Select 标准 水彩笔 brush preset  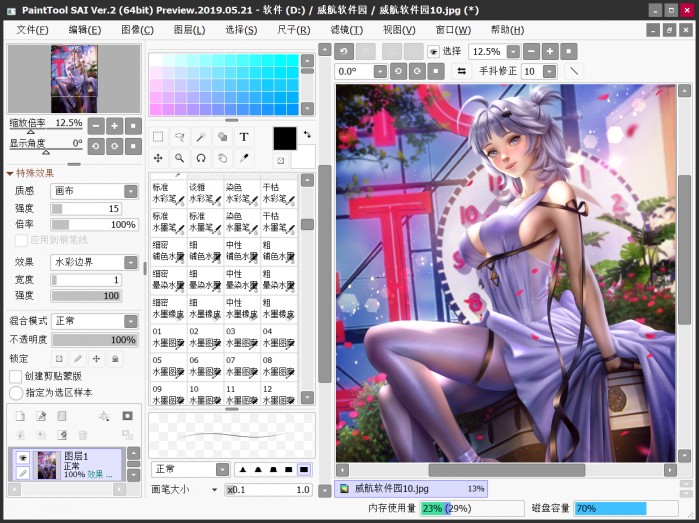(x=169, y=194)
